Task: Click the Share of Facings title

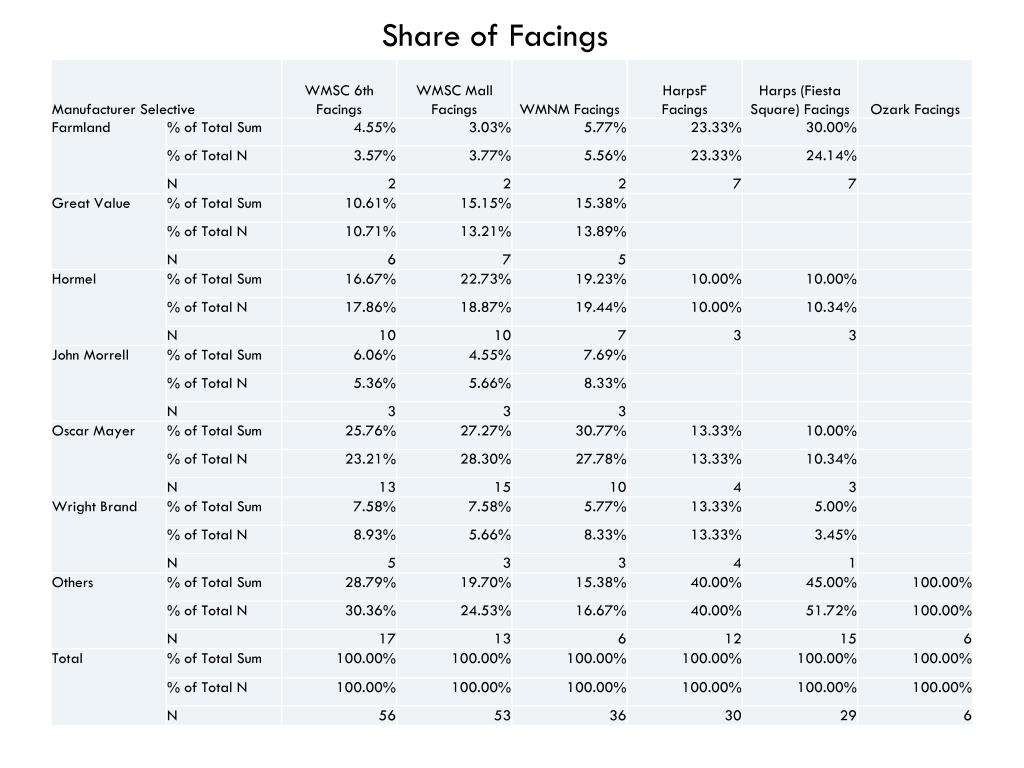Action: tap(494, 36)
